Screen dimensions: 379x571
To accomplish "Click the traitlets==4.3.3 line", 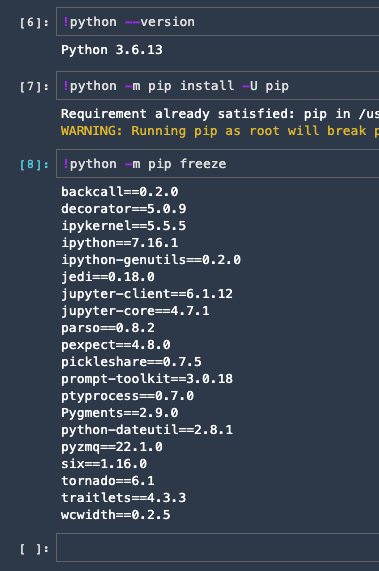I will pyautogui.click(x=123, y=497).
